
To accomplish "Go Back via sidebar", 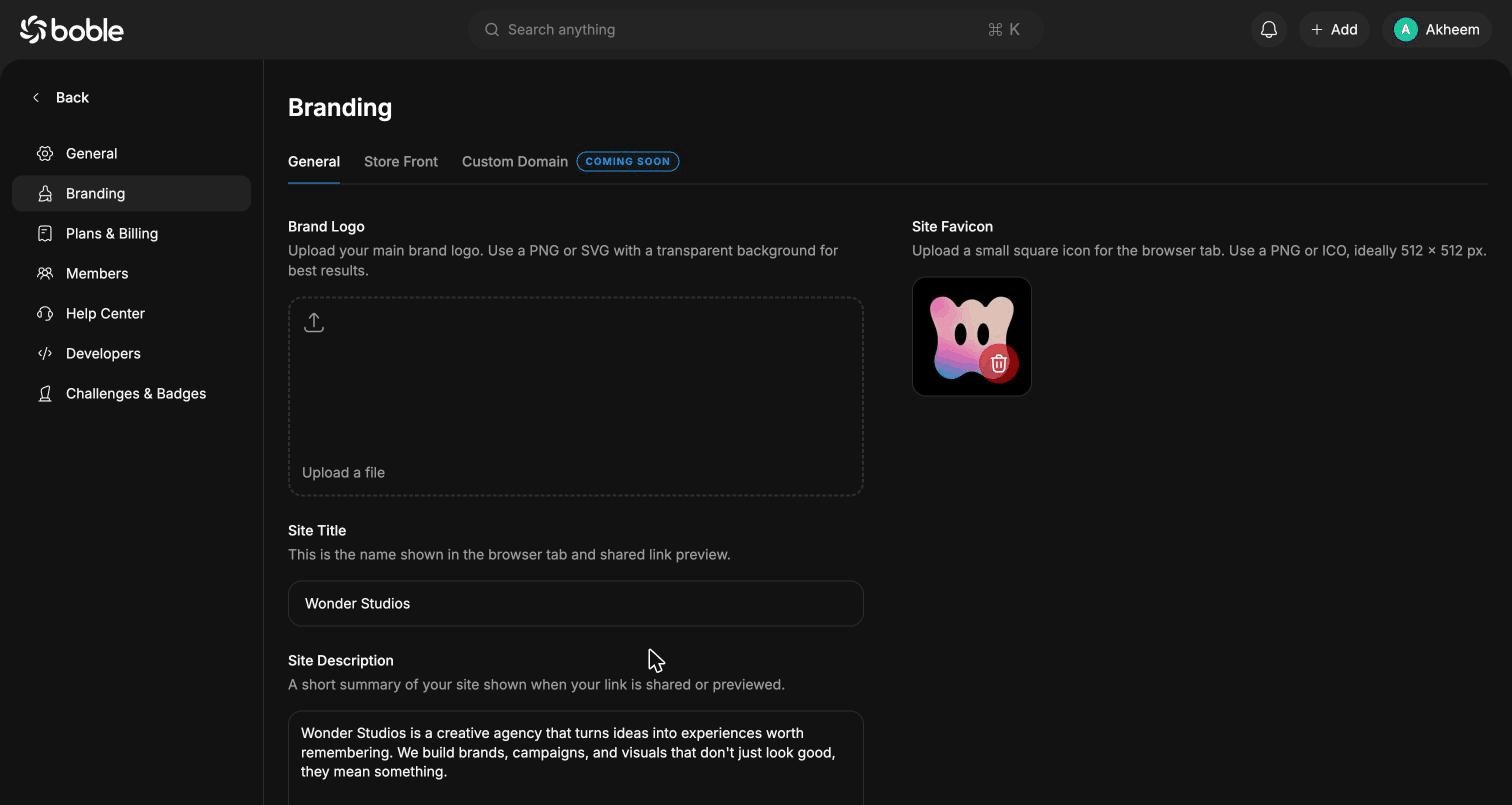I will (x=60, y=97).
